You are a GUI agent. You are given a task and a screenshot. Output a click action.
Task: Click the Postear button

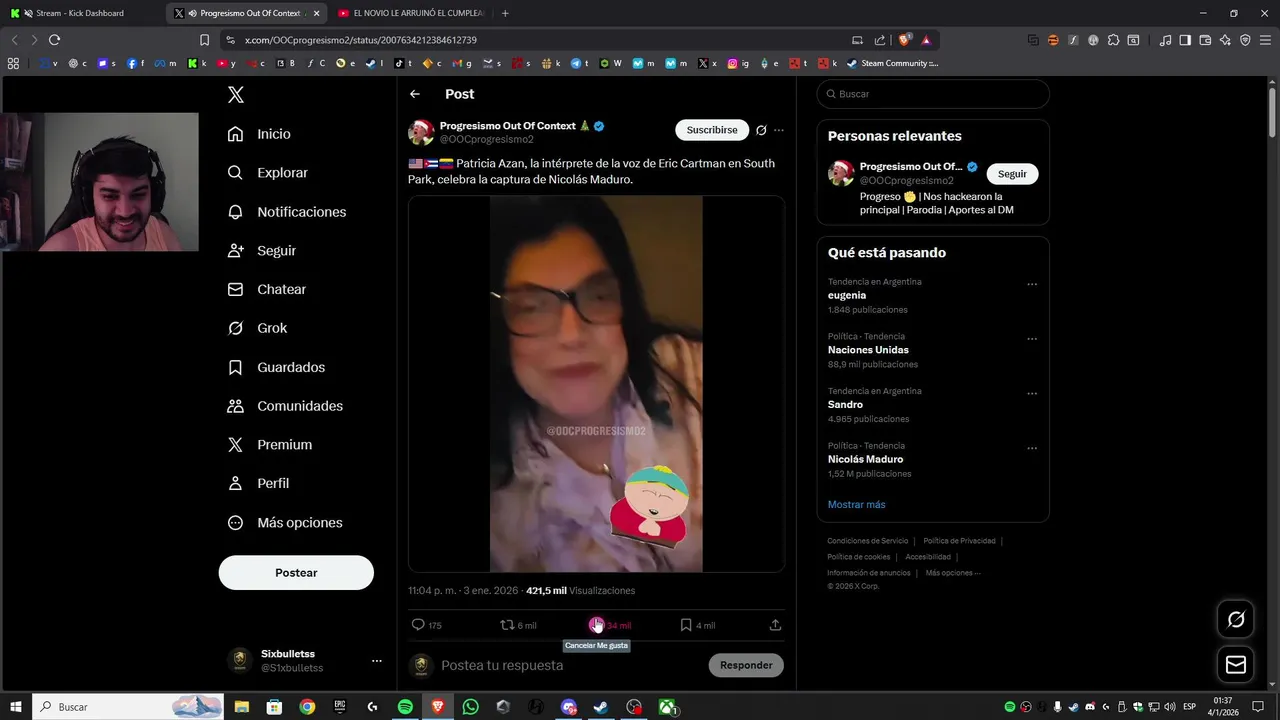tap(296, 573)
